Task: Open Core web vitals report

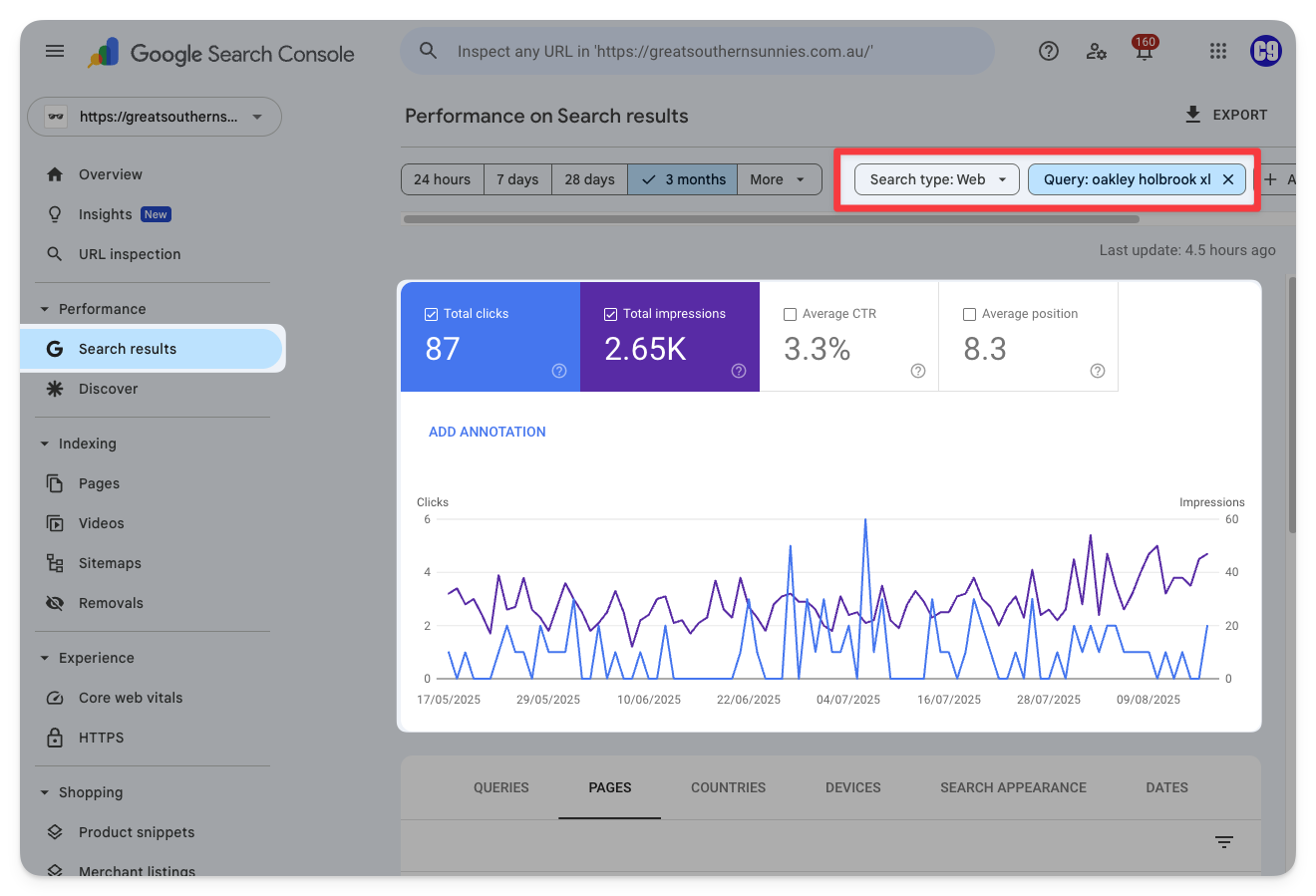Action: click(130, 698)
